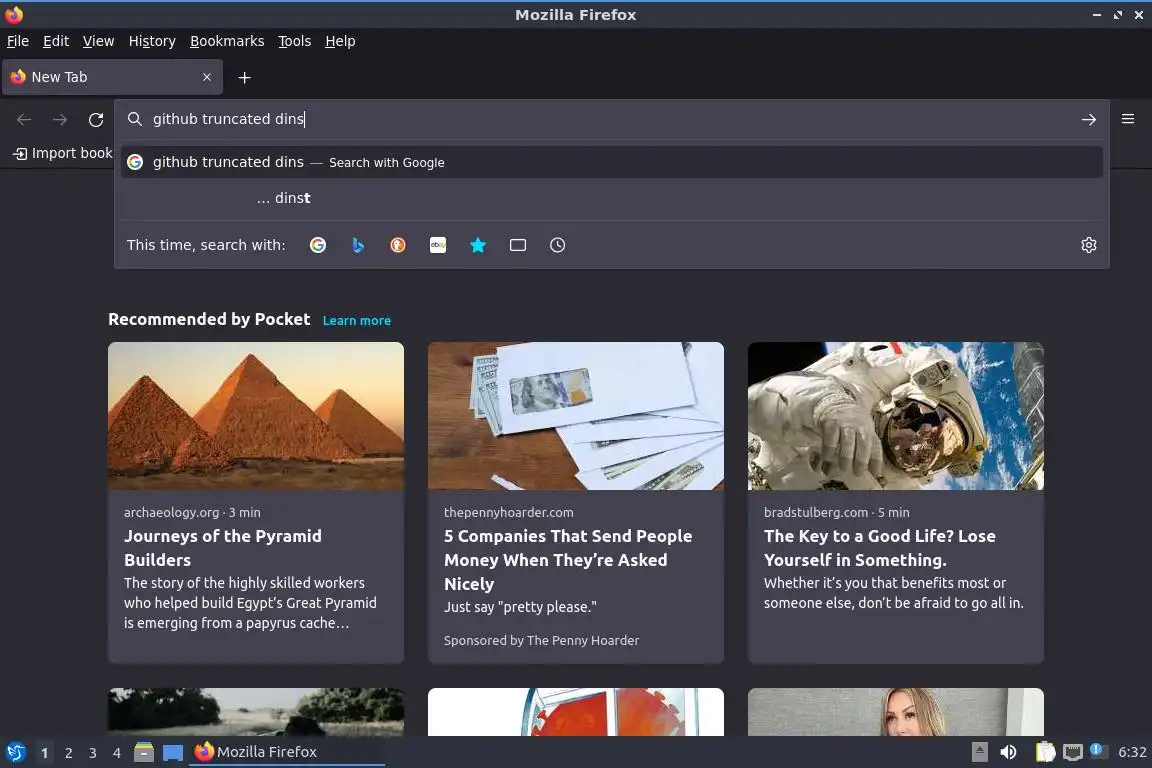
Task: Open search settings gear icon
Action: 1089,245
